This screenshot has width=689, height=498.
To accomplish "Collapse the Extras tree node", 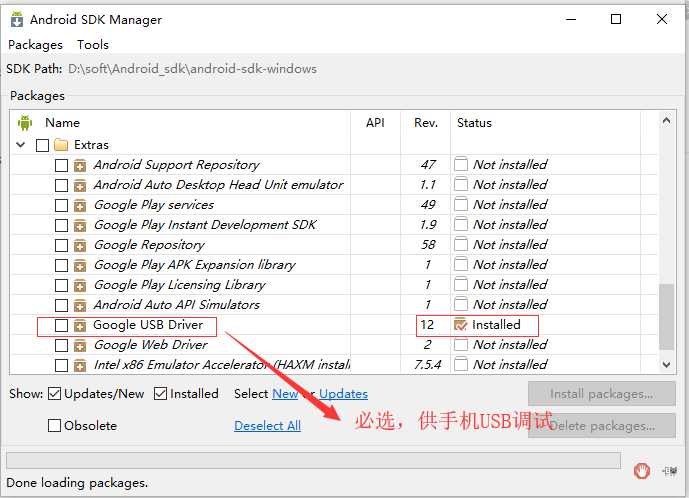I will click(21, 145).
